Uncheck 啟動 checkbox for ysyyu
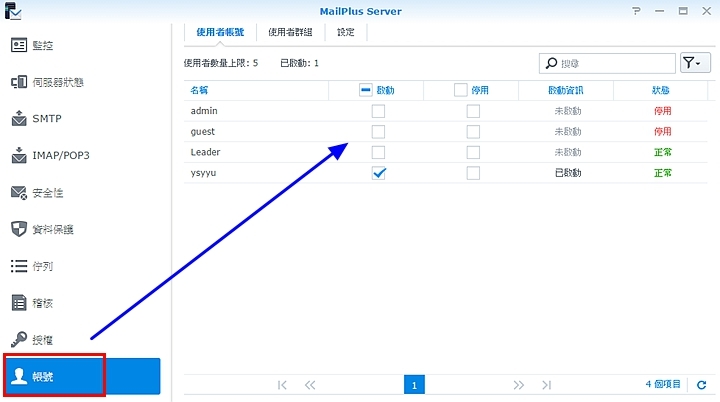 378,173
